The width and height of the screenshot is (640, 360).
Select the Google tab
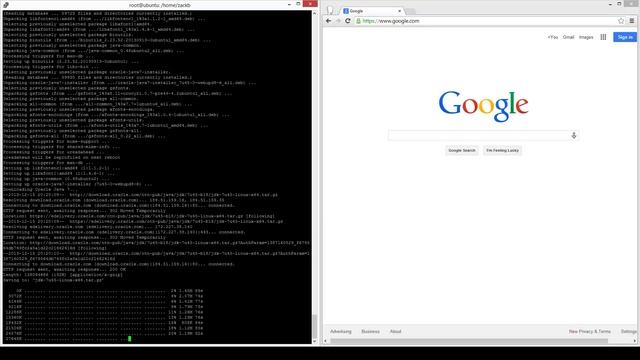coord(371,11)
